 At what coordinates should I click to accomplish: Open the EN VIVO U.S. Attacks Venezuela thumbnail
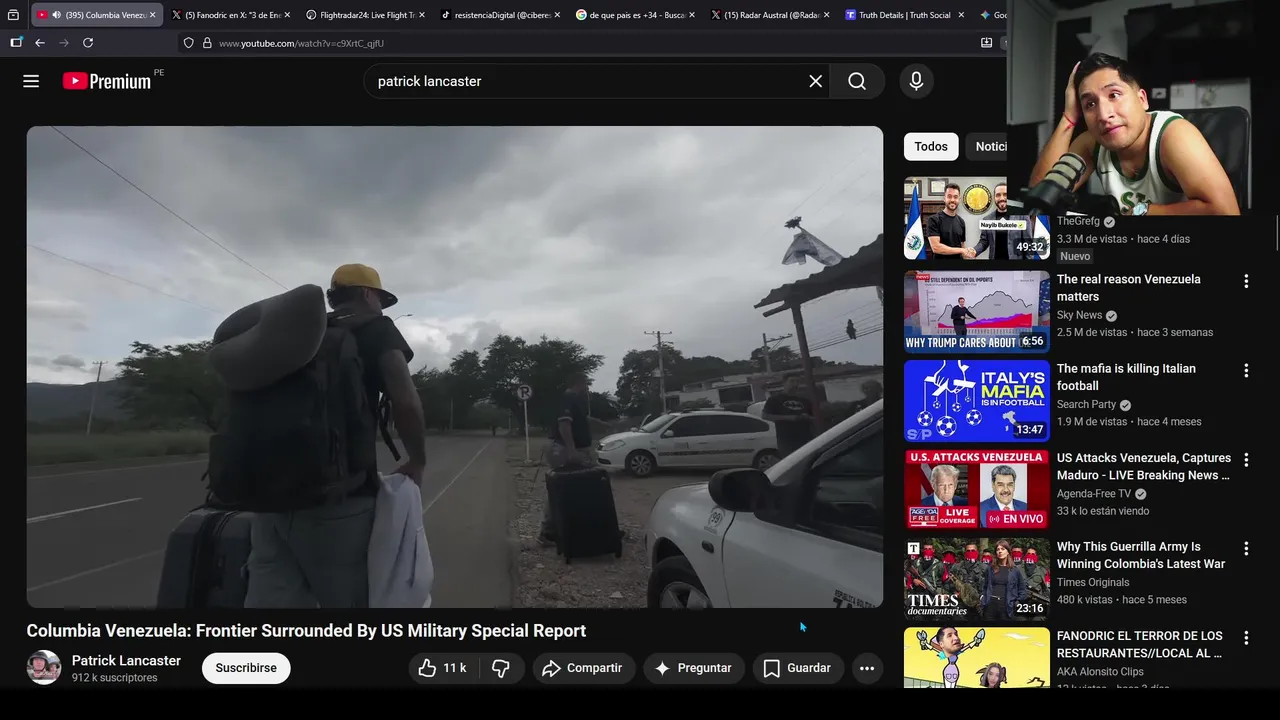pyautogui.click(x=977, y=489)
